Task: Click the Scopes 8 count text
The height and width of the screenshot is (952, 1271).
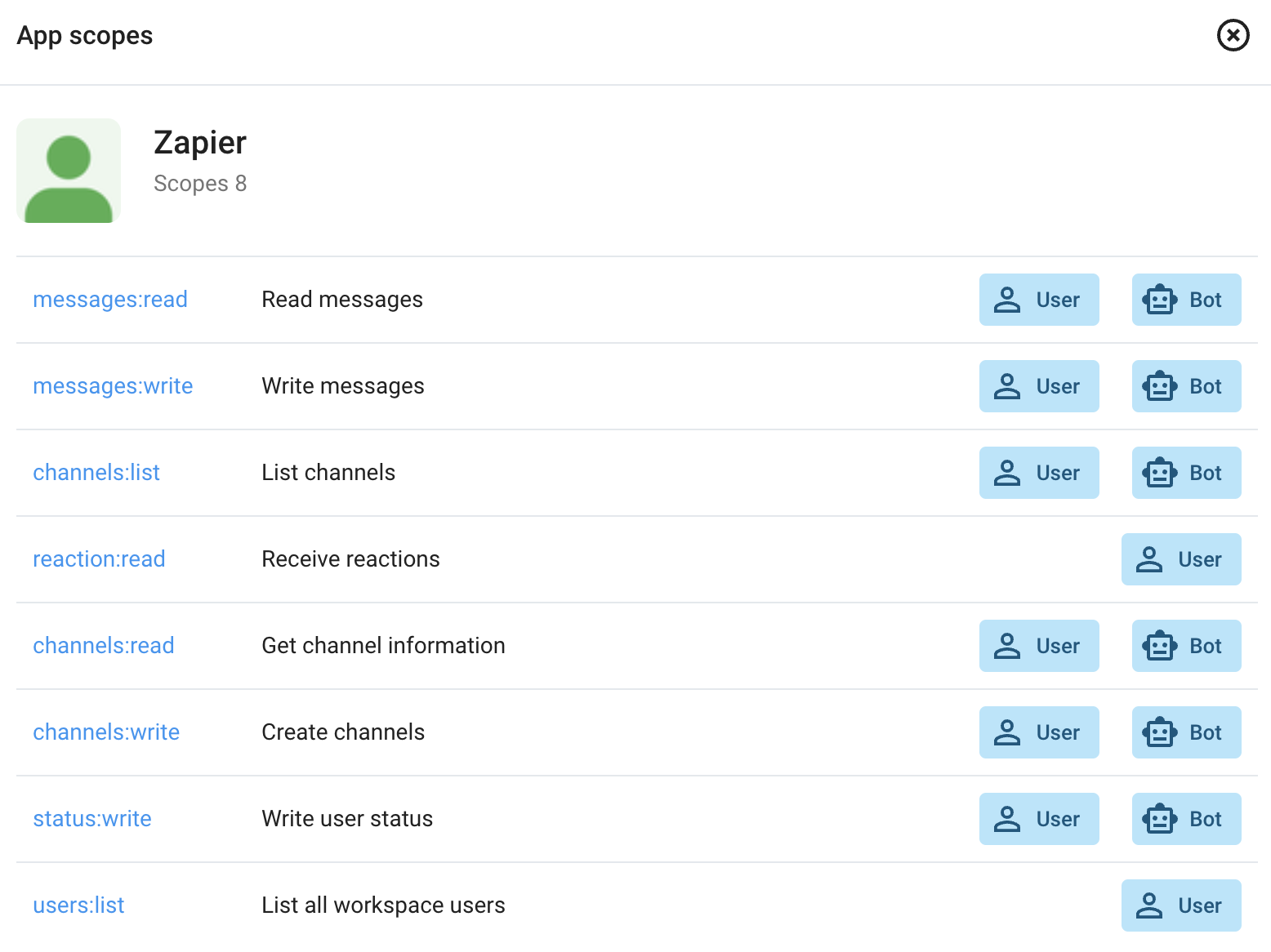Action: click(x=200, y=184)
